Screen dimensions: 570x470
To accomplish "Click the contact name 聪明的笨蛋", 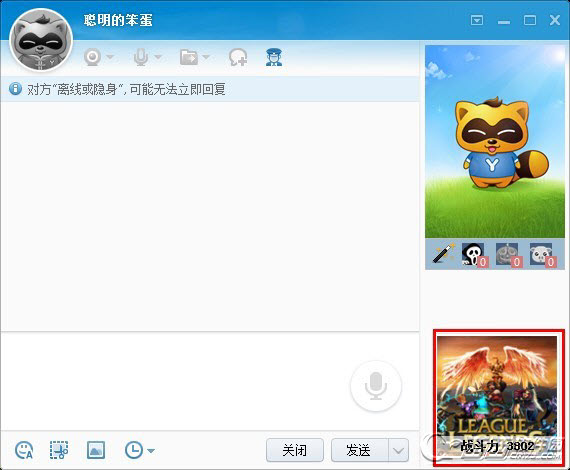I will tap(118, 20).
